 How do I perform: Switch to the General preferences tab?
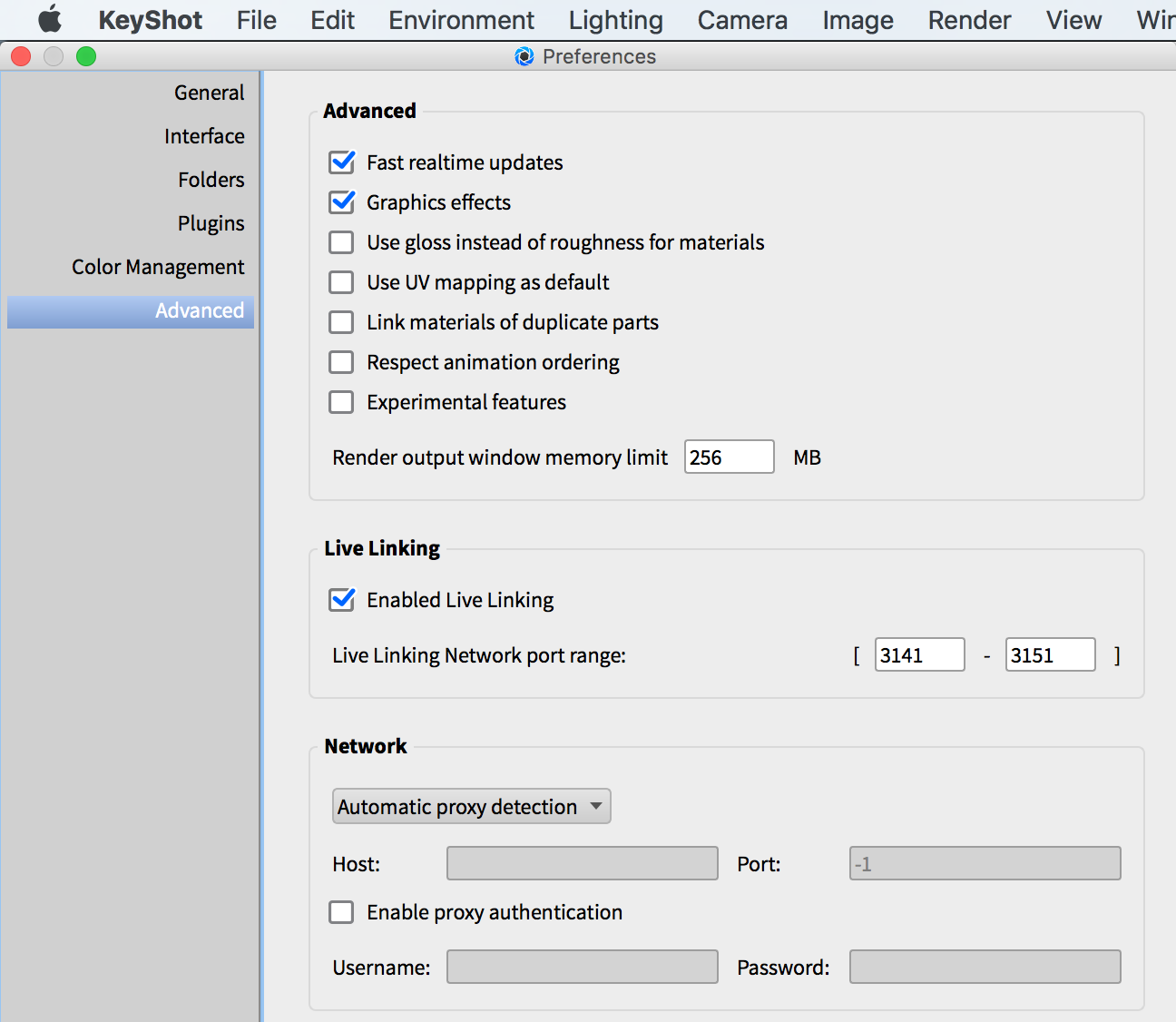coord(209,93)
